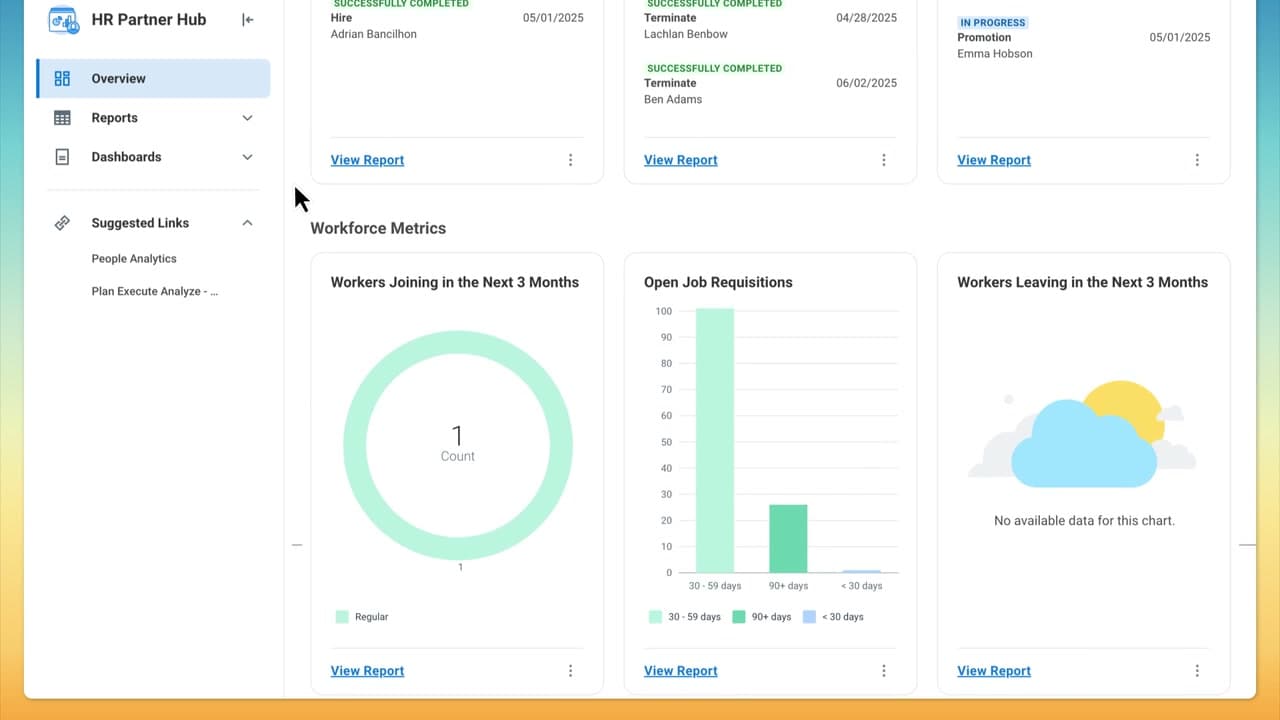Click the Dashboards document icon
Screen dimensions: 1280x720
point(62,157)
